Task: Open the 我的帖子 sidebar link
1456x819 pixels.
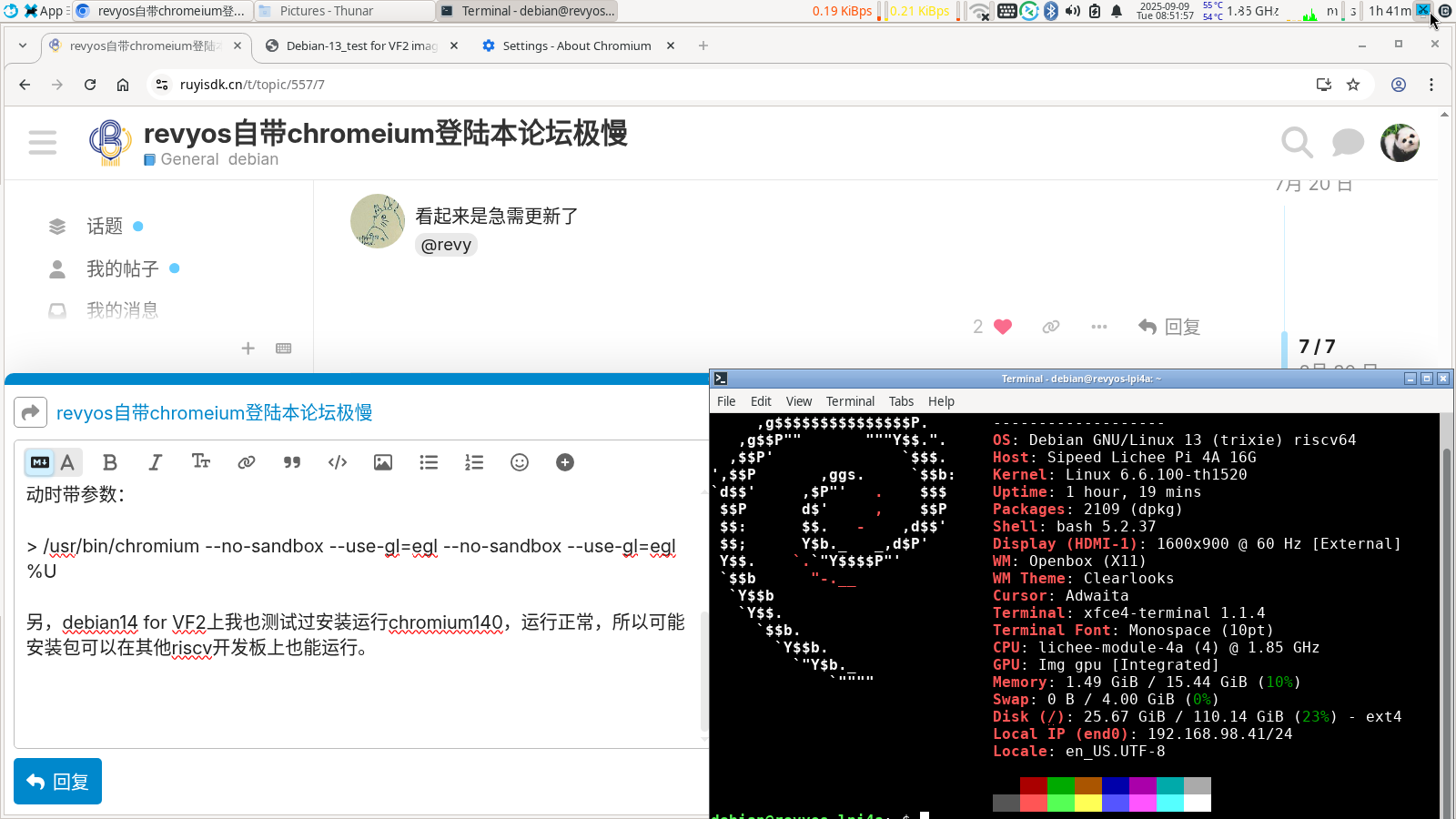Action: click(x=122, y=268)
